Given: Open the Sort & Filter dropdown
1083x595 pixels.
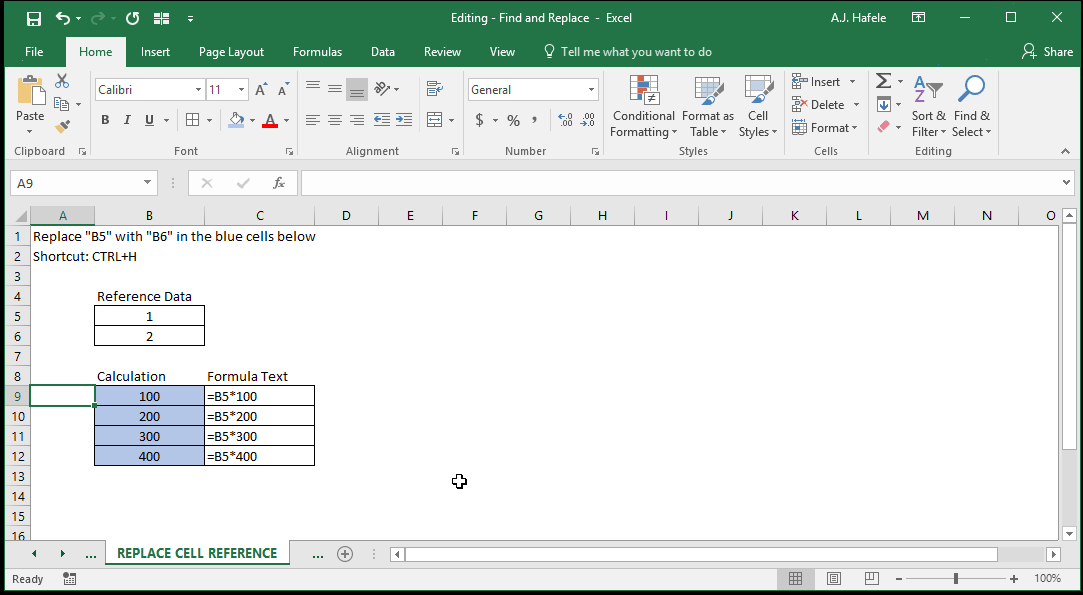Looking at the screenshot, I should tap(928, 107).
